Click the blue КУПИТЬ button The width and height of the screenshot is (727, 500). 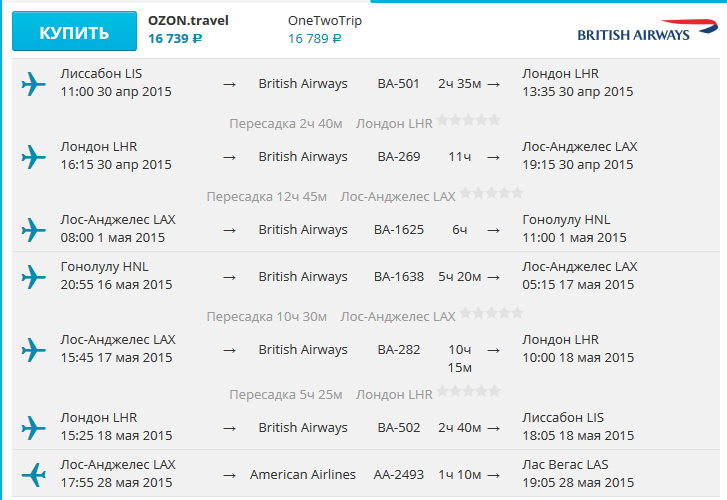click(74, 32)
